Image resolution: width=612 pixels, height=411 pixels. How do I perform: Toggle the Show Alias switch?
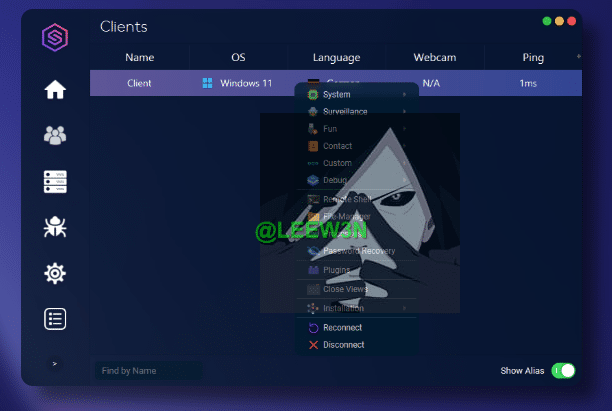pyautogui.click(x=563, y=371)
